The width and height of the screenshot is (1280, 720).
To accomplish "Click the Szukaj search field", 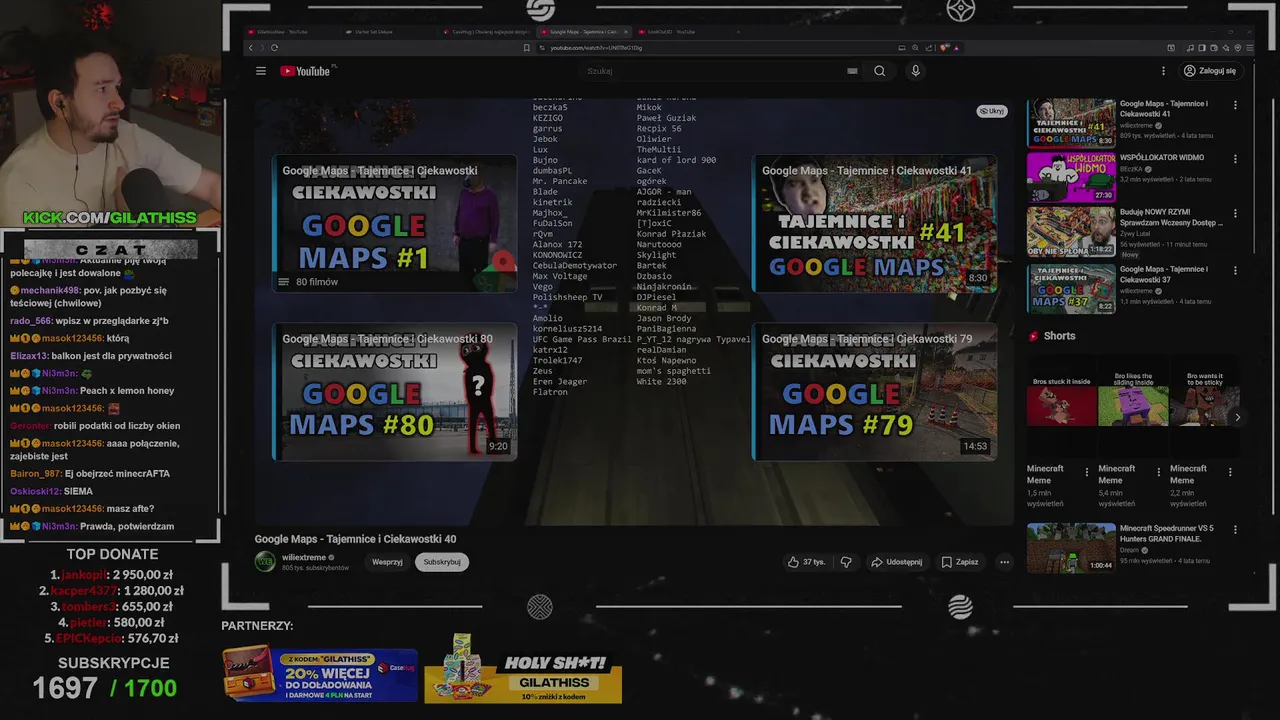I will coord(710,71).
